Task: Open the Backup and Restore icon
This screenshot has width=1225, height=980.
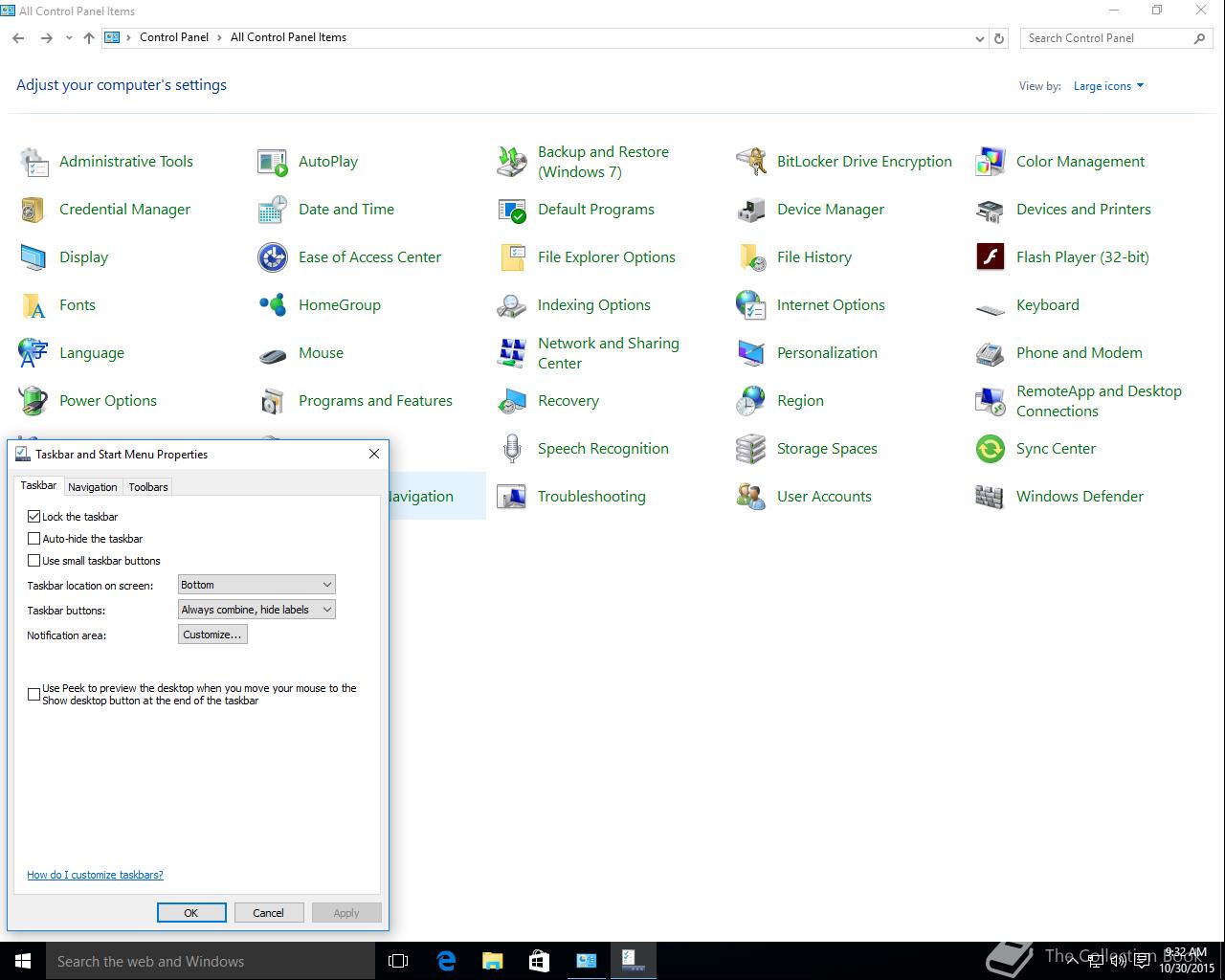Action: tap(512, 162)
